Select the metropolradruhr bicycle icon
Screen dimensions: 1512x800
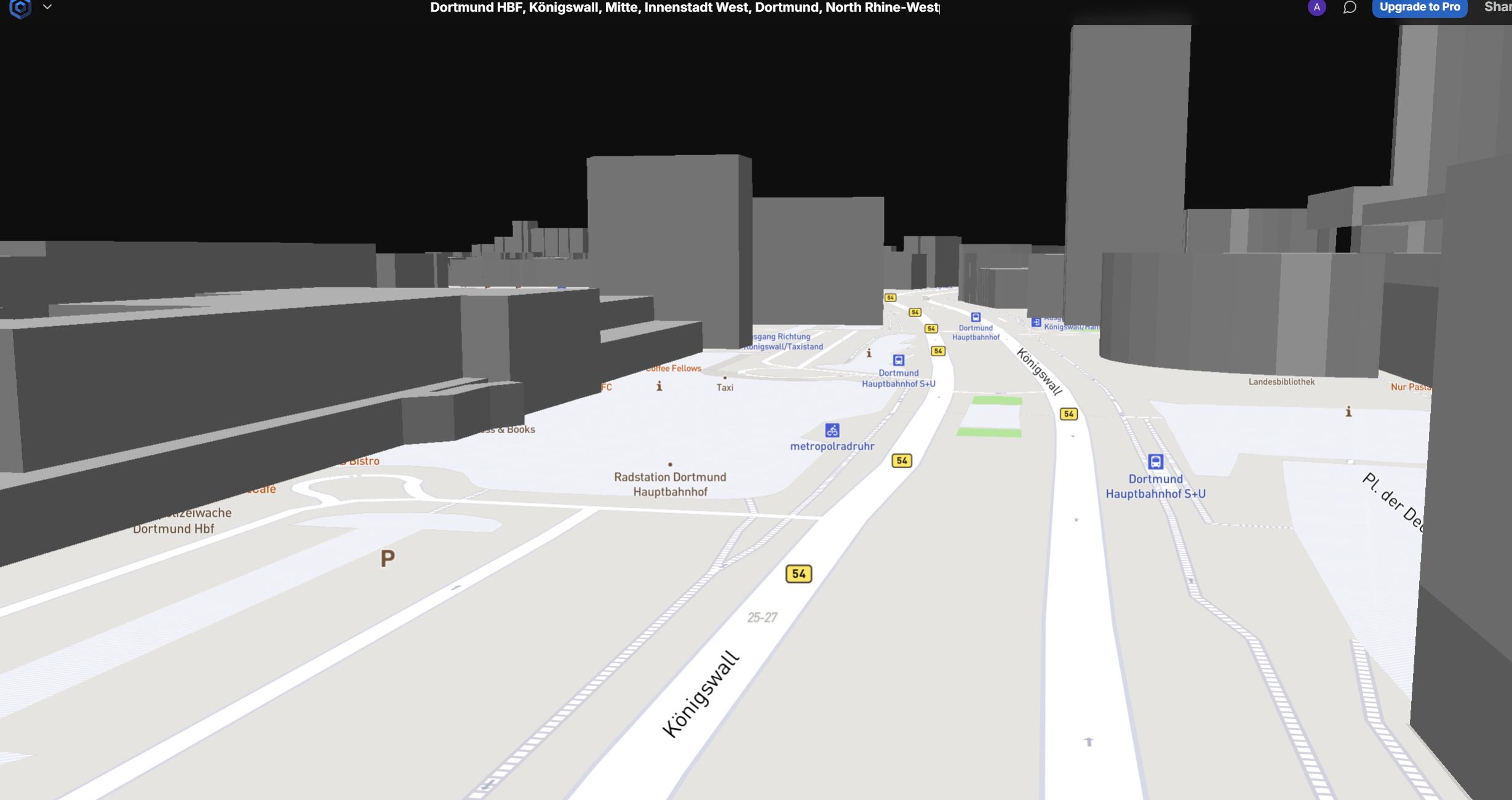click(832, 430)
